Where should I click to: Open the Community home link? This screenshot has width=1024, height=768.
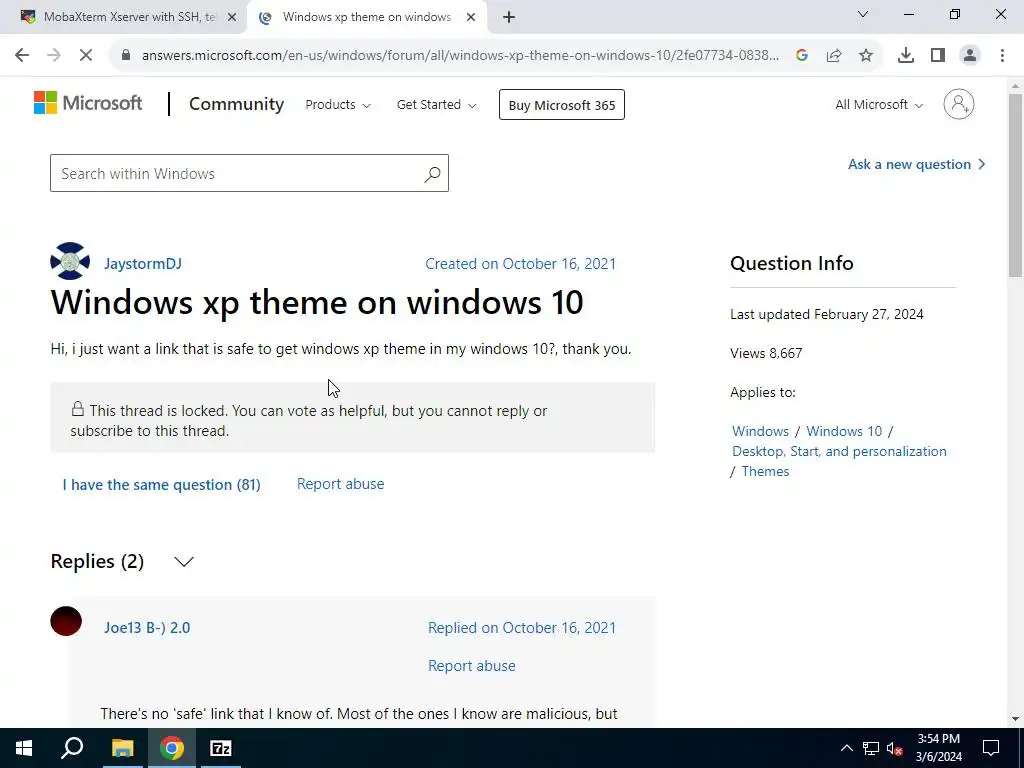(x=236, y=104)
